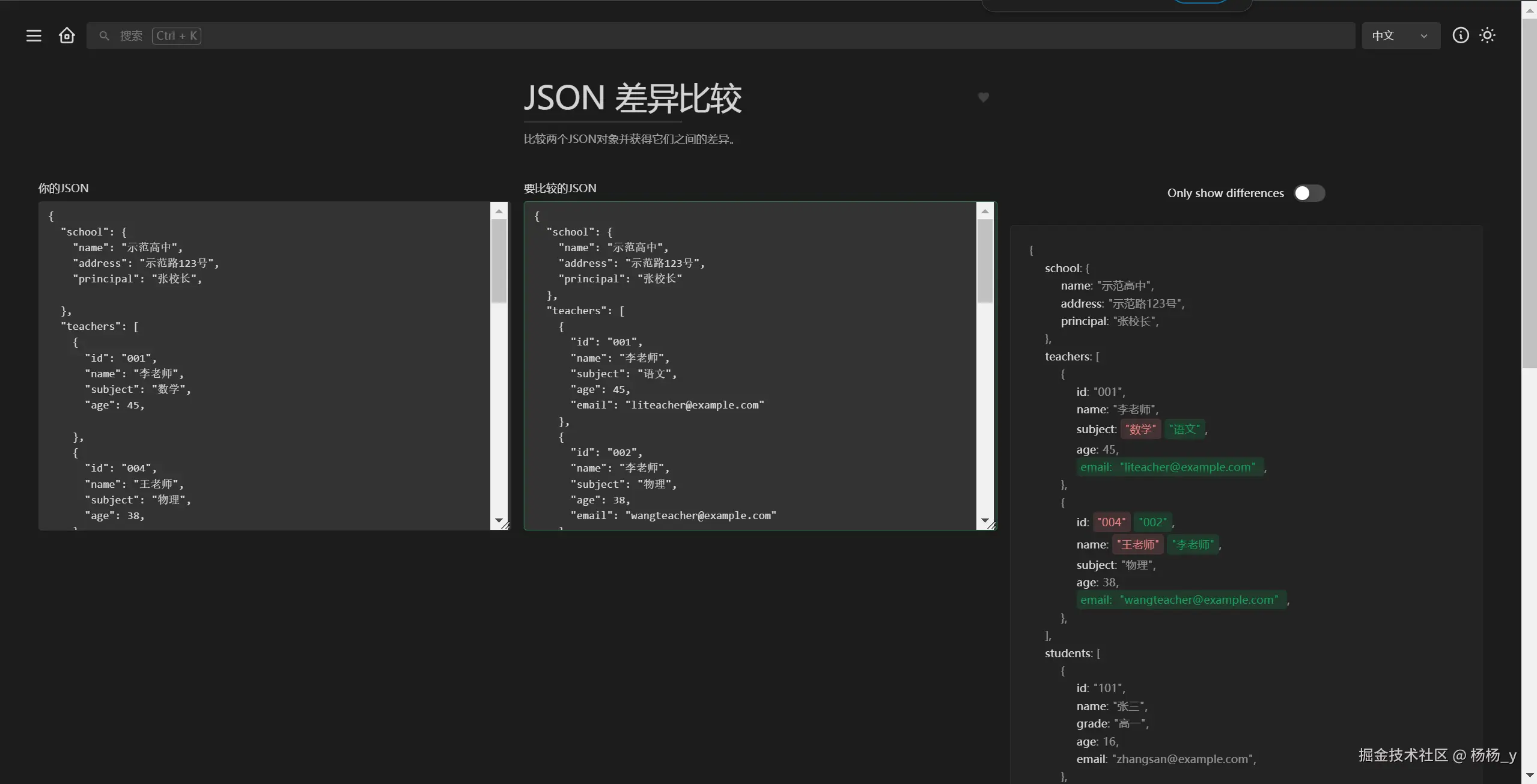Viewport: 1537px width, 784px height.
Task: Grab resize handle of 要比较的JSON textarea
Action: tap(991, 526)
